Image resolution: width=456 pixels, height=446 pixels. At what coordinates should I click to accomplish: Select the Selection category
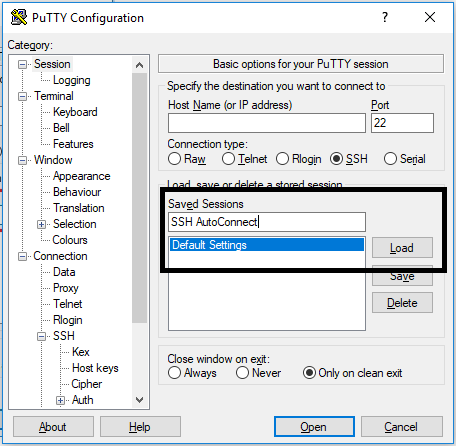point(75,224)
